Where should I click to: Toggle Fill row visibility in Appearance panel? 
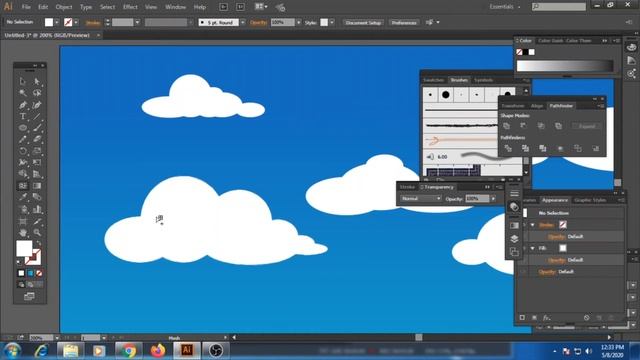[x=524, y=248]
